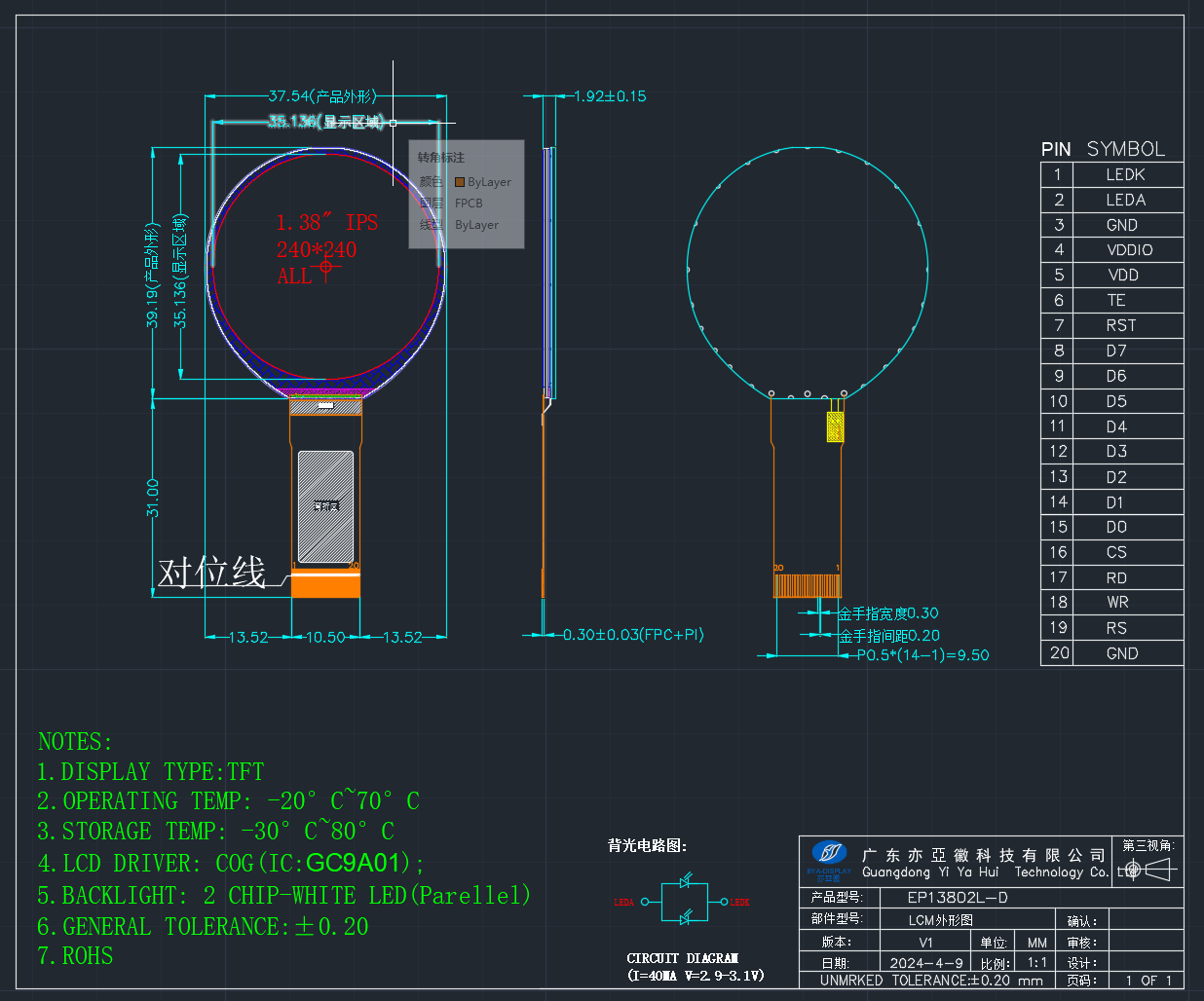Select the LCD DRIVER note line
Image resolution: width=1204 pixels, height=1001 pixels.
(x=231, y=864)
